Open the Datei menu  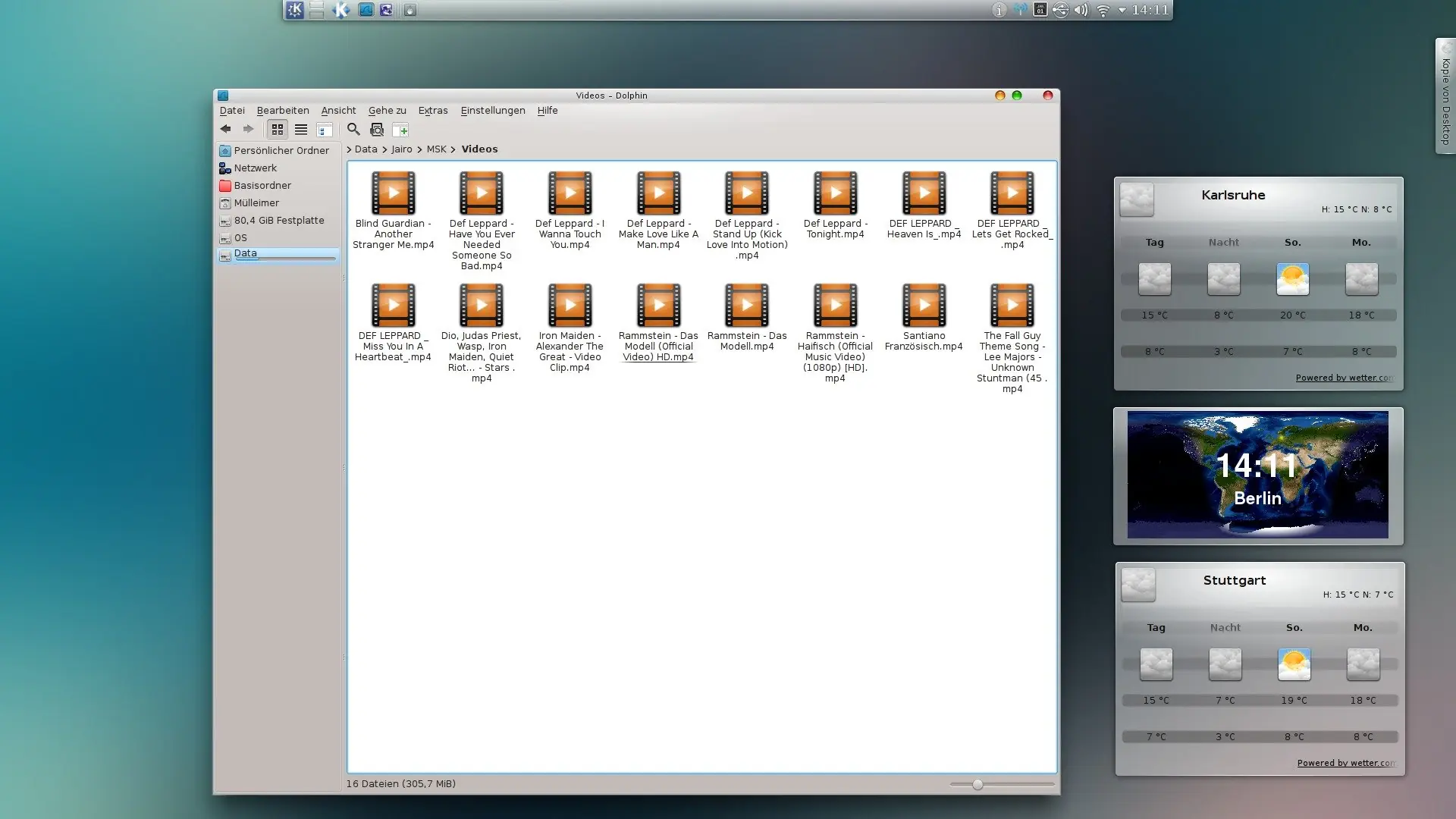[x=232, y=111]
